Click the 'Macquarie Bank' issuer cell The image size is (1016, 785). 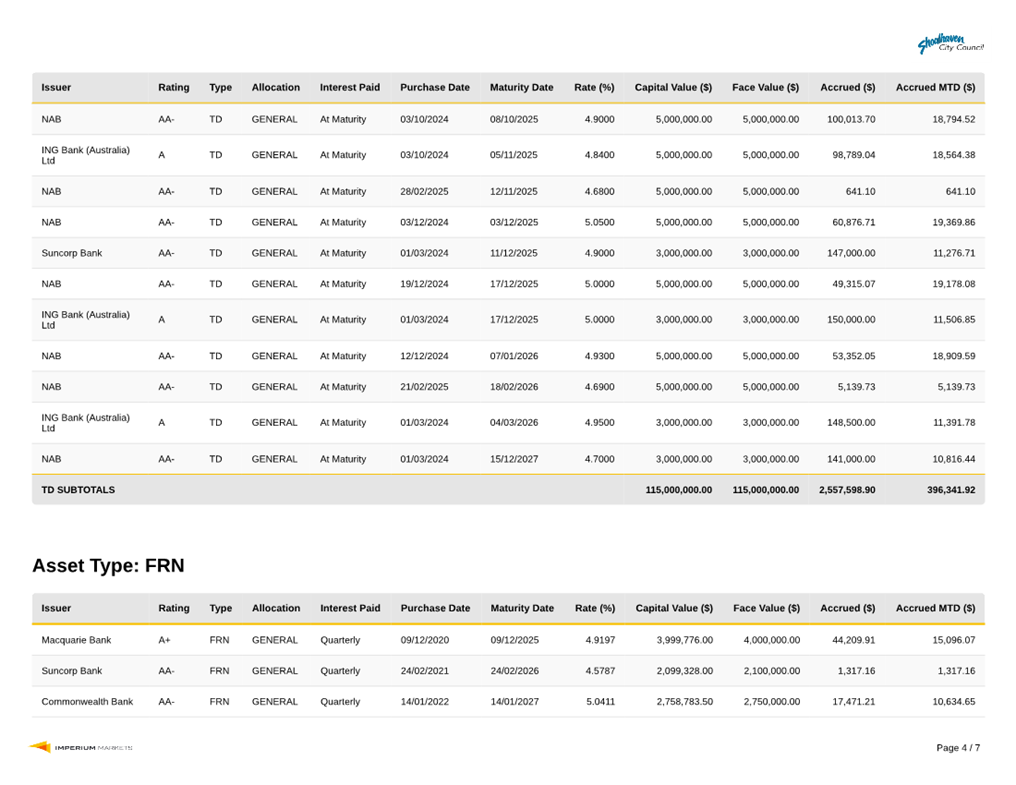click(76, 640)
